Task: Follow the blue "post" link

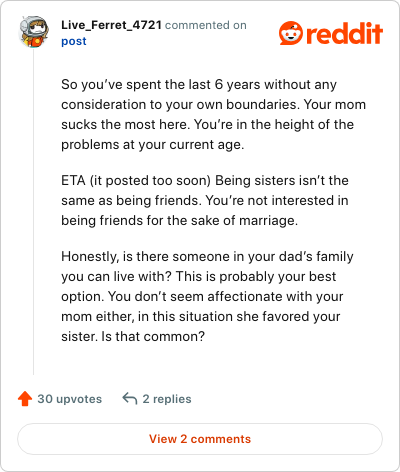Action: [x=74, y=41]
